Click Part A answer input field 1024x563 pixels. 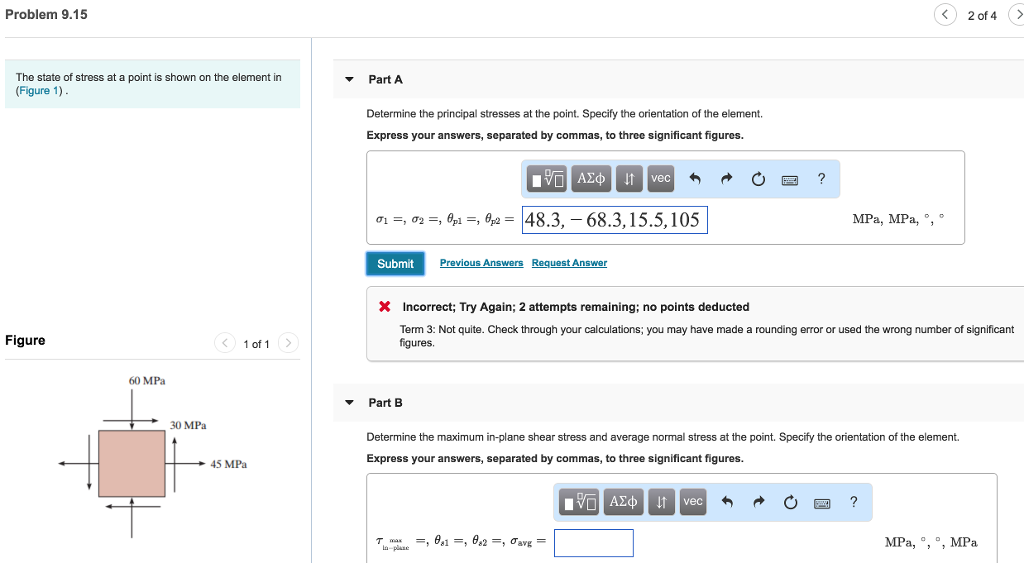(615, 219)
